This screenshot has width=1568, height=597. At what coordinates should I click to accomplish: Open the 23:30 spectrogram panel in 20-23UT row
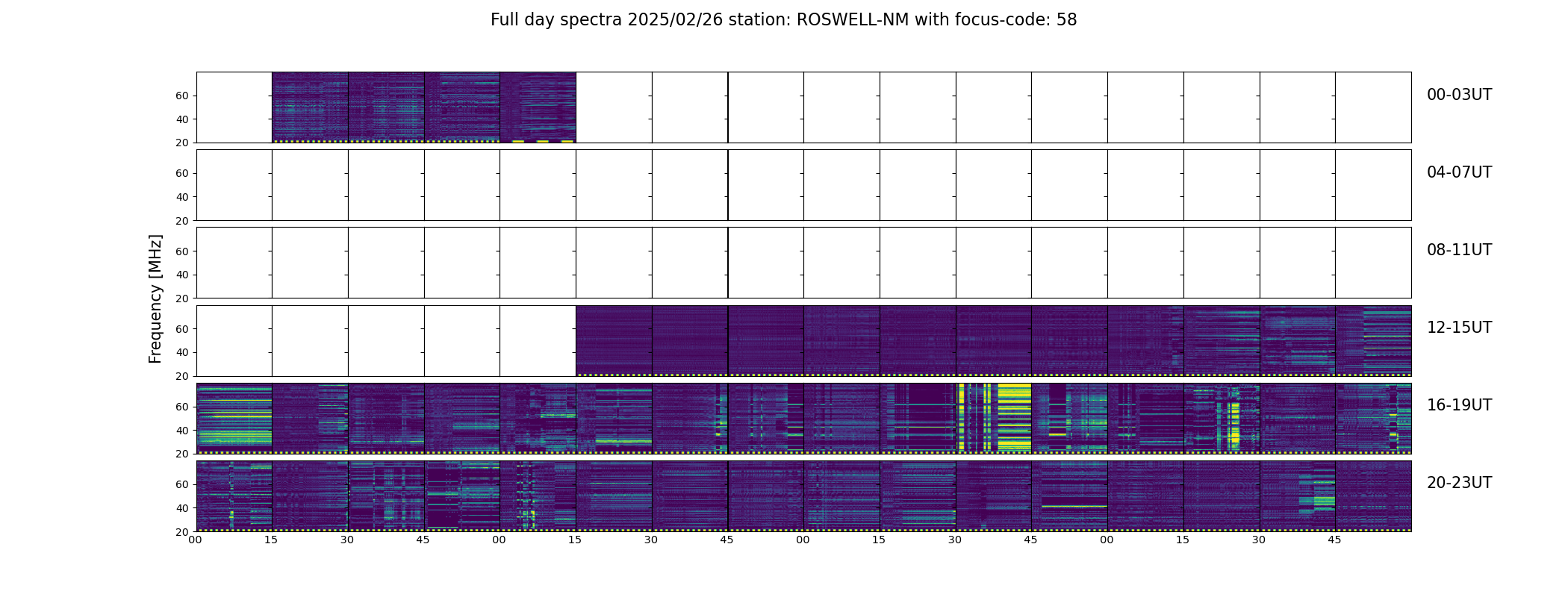(1298, 496)
